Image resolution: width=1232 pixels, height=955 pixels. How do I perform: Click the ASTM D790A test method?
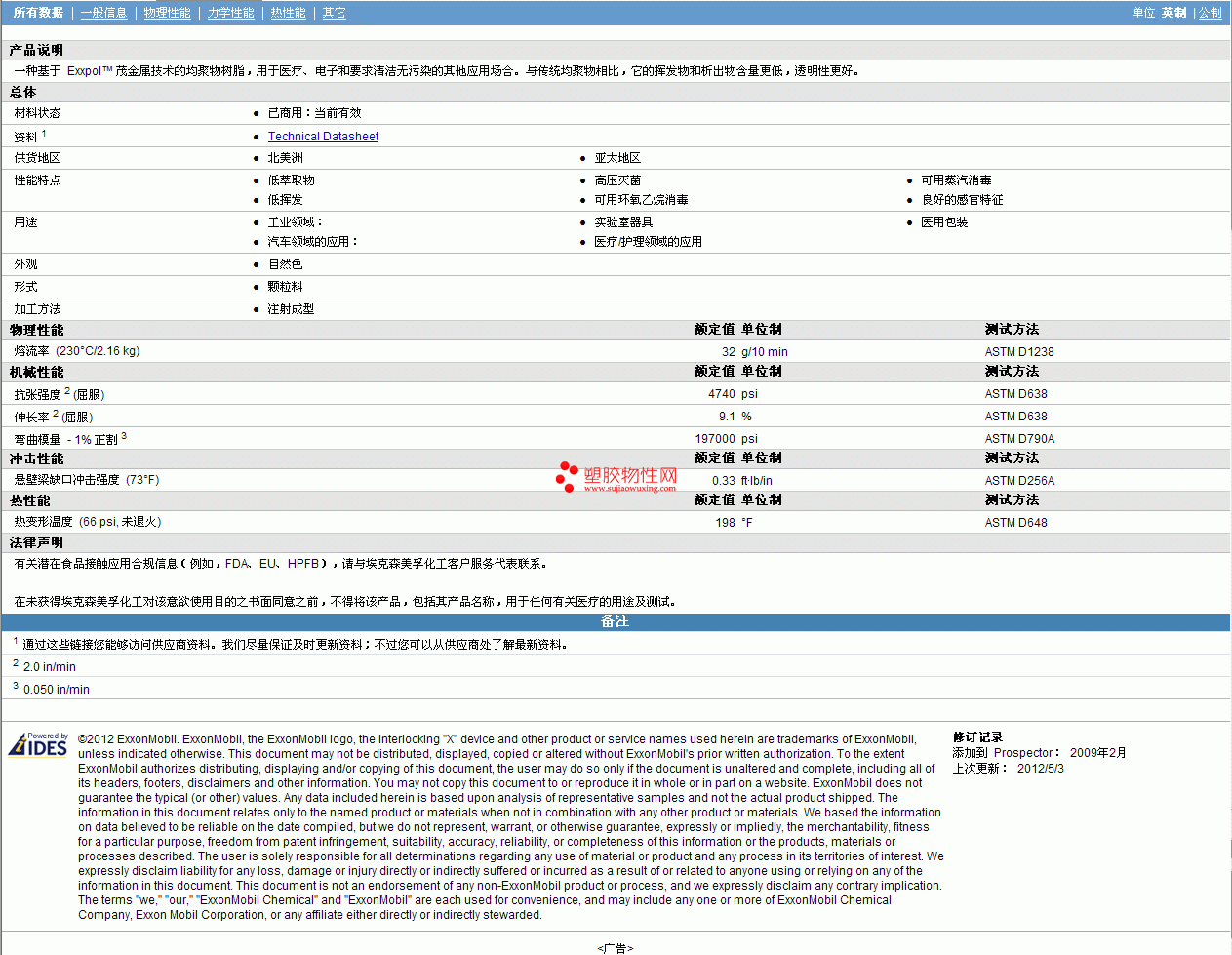[x=1019, y=439]
